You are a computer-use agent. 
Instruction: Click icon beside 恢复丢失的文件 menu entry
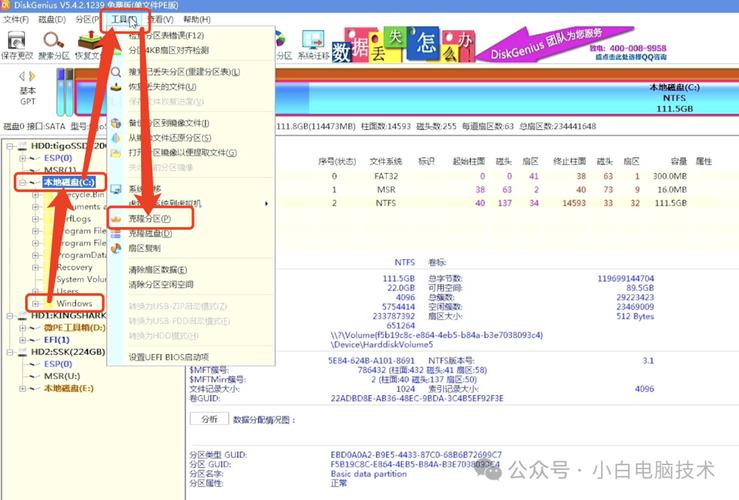116,87
